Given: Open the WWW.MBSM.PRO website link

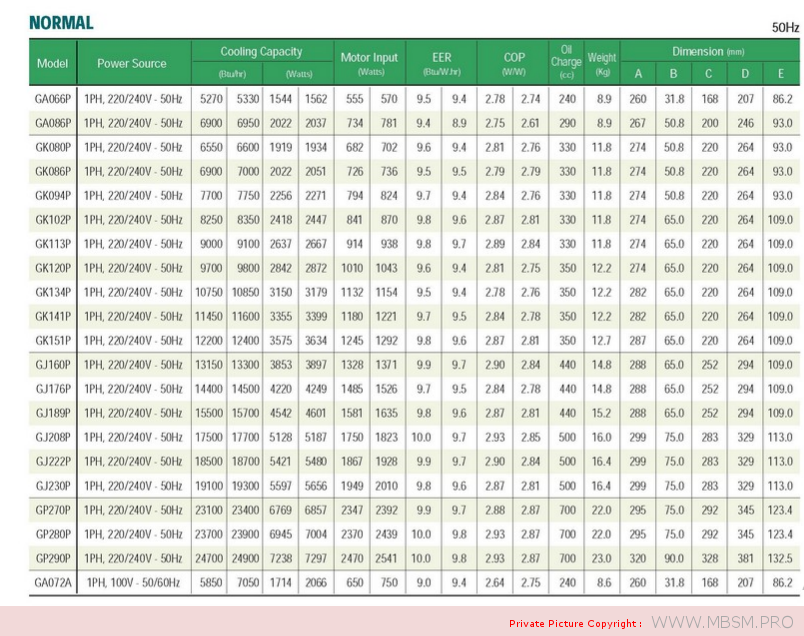Looking at the screenshot, I should (x=724, y=623).
